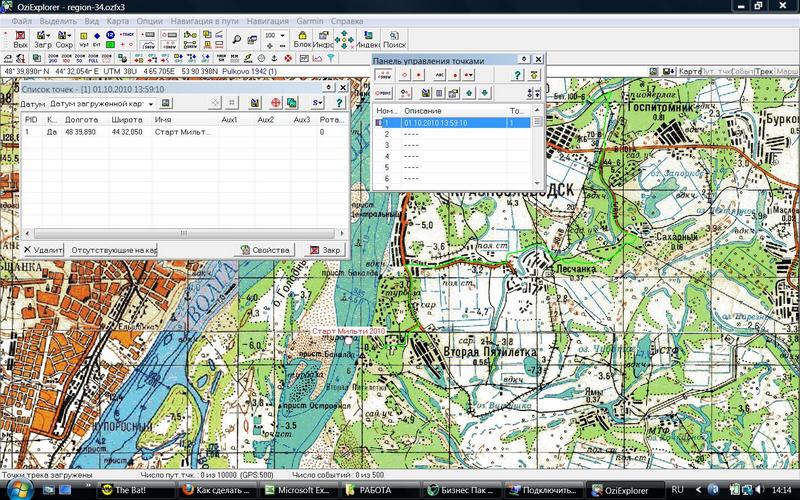Open the Индекс map index icon
This screenshot has height=500, width=800.
tap(367, 39)
